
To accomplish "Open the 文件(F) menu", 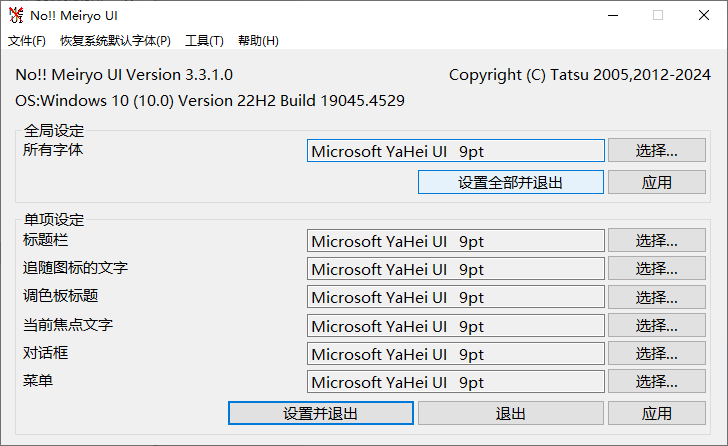I will point(27,41).
